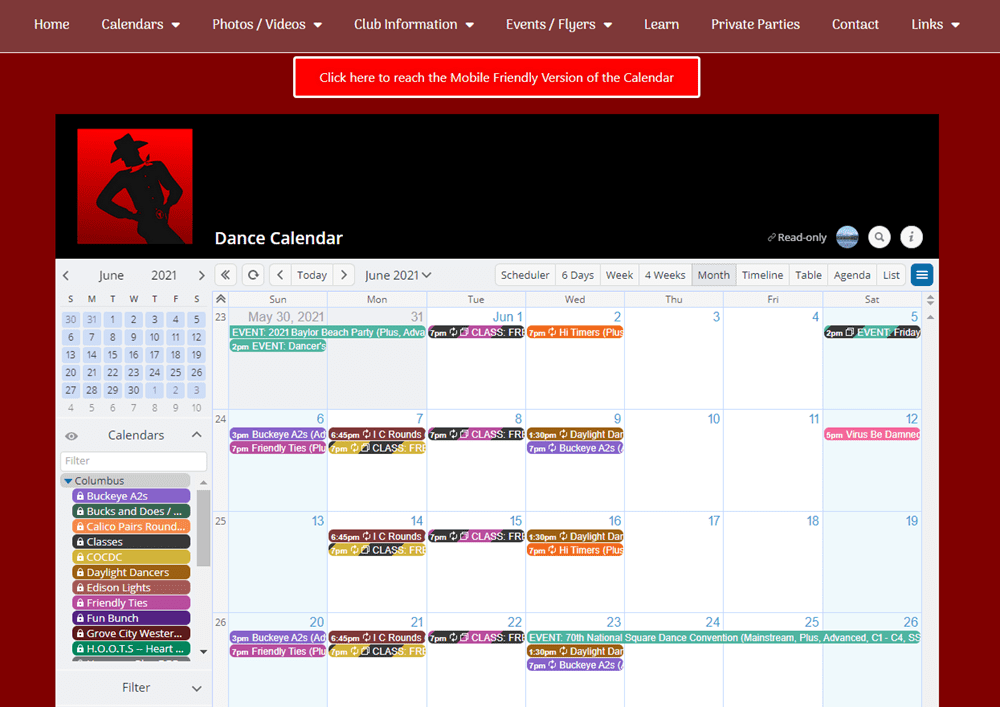Open the calendar info icon
The image size is (1000, 707).
point(911,237)
